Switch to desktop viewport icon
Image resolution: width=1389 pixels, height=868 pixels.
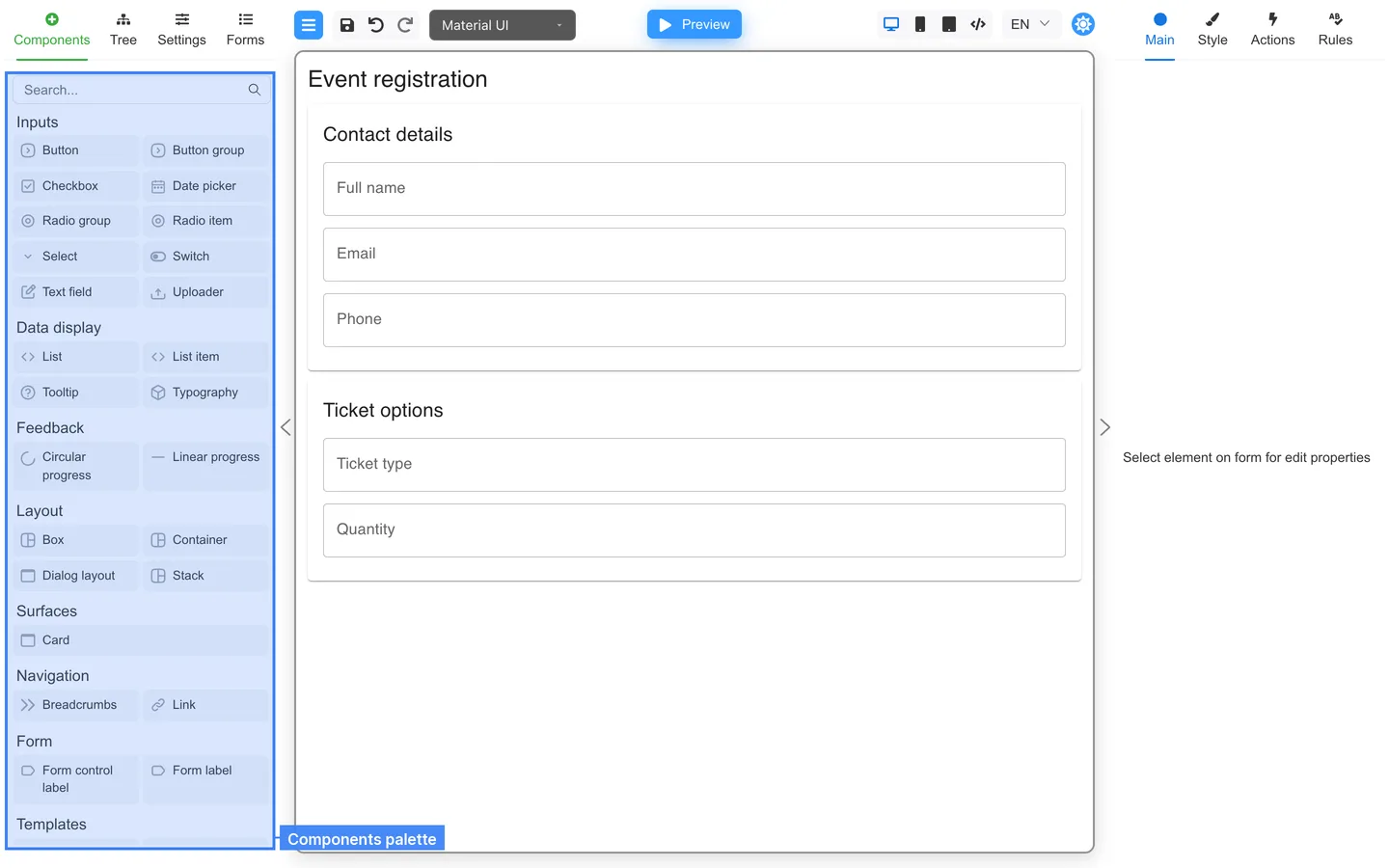pos(891,24)
